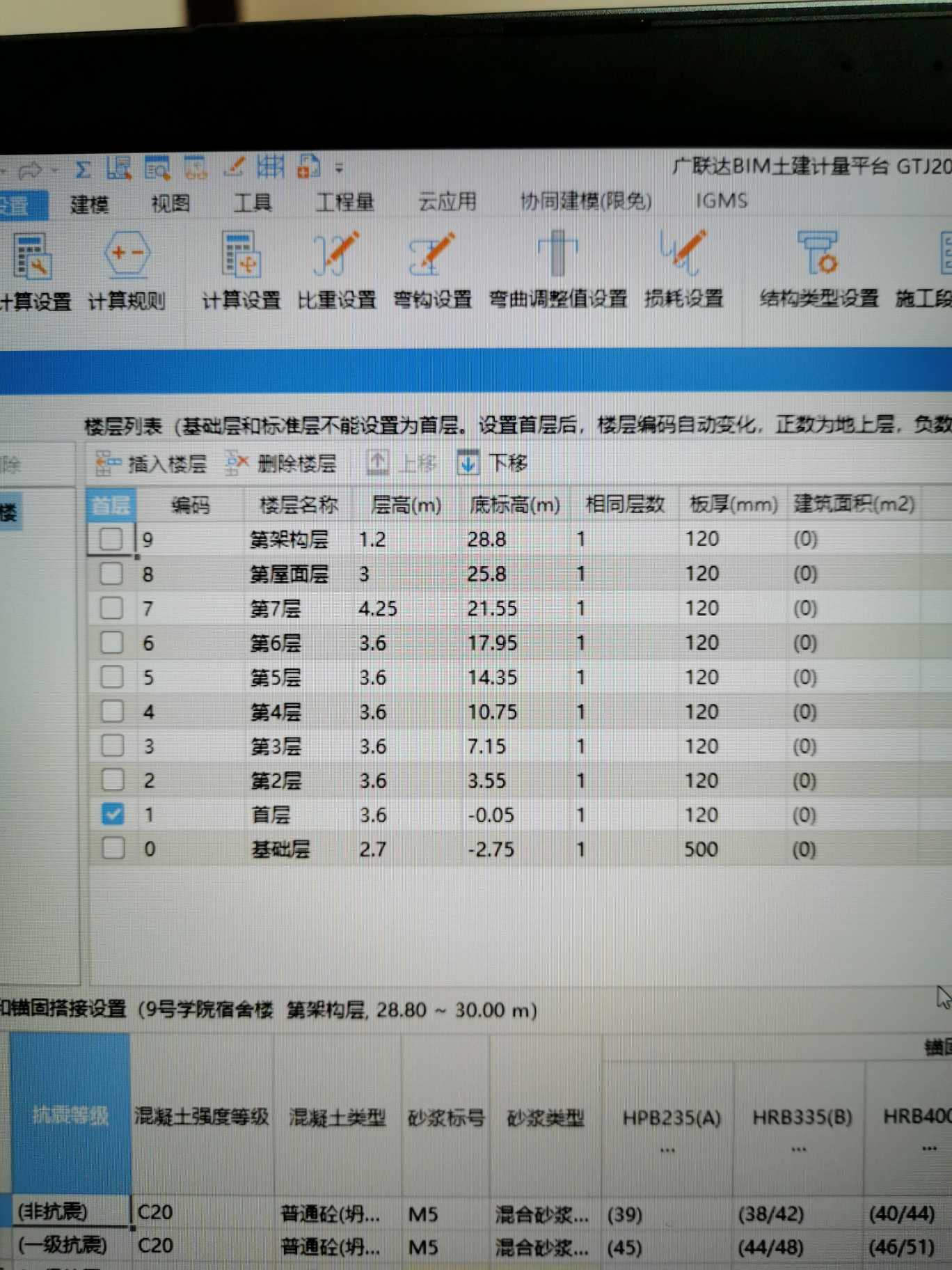Screen dimensions: 952x1270
Task: Select the 第架构层 floor name cell
Action: [298, 540]
